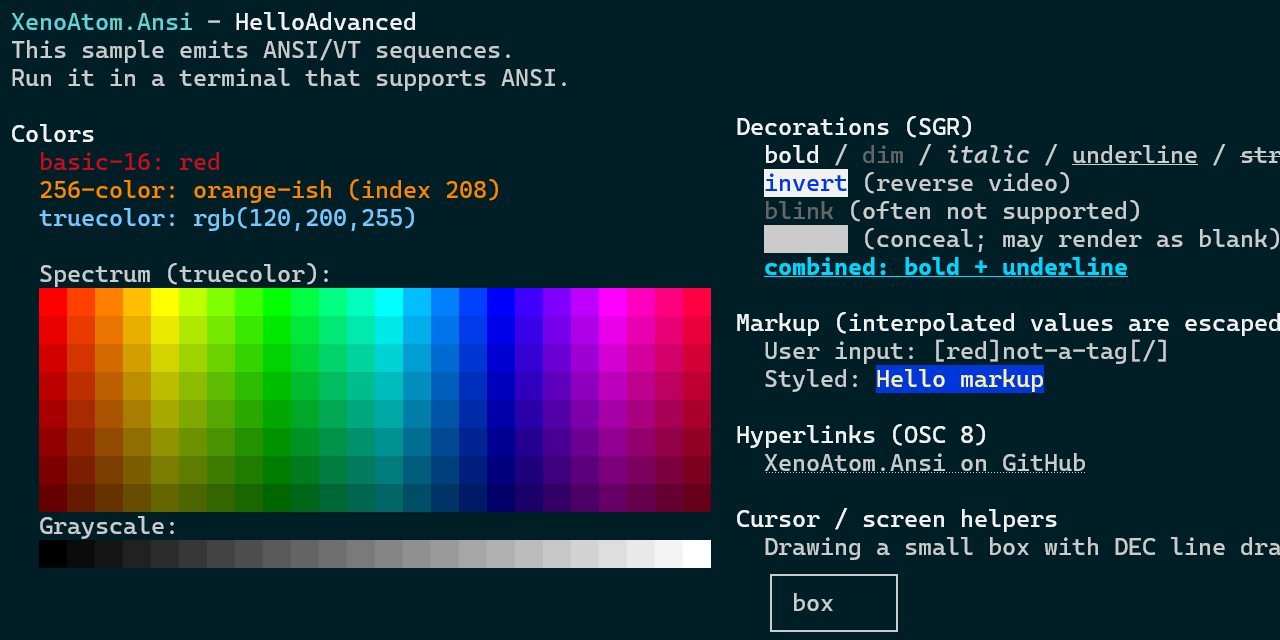Image resolution: width=1280 pixels, height=640 pixels.
Task: Click the Colors section heading
Action: (52, 133)
